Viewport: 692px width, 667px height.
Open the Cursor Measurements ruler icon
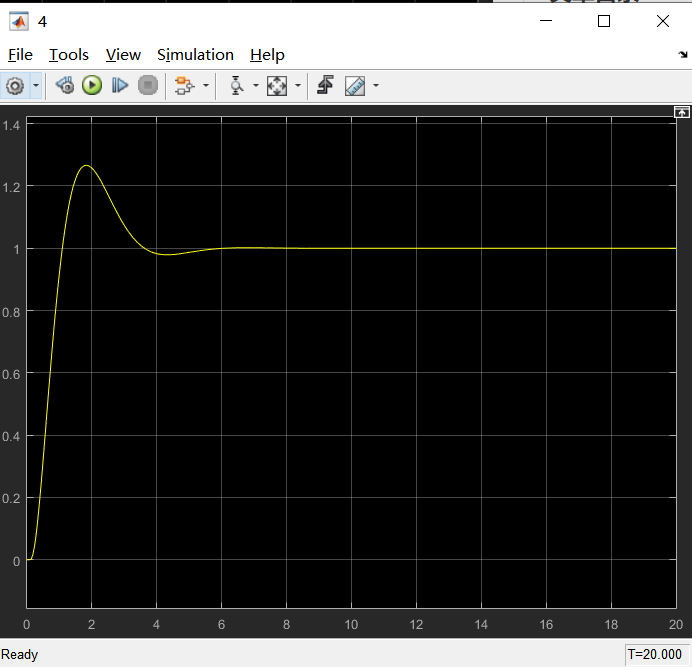(x=355, y=86)
